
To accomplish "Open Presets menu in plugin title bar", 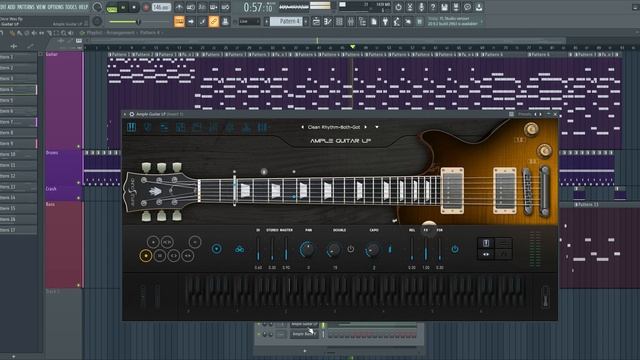I will [524, 114].
